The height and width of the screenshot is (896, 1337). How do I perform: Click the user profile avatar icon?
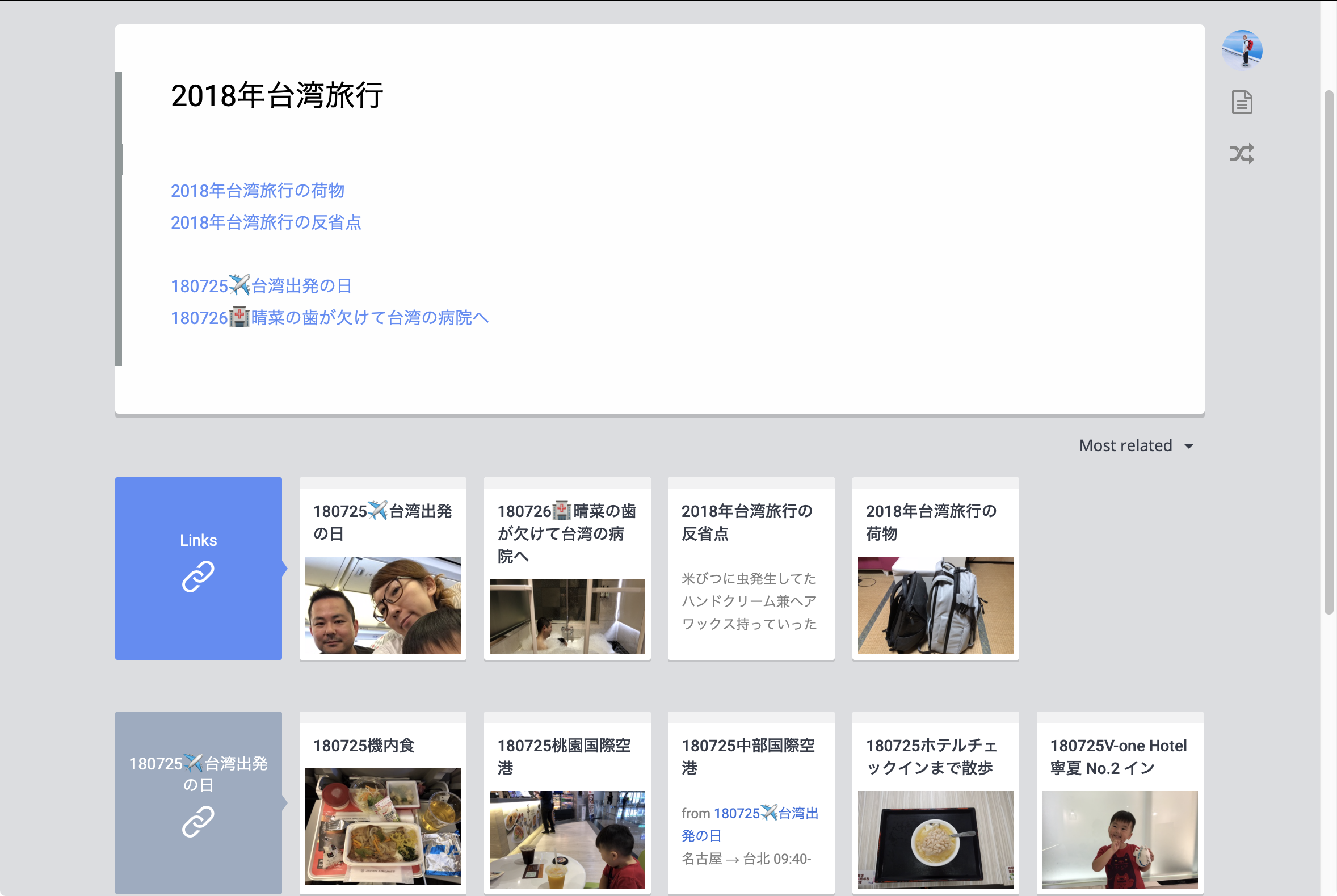click(x=1242, y=50)
